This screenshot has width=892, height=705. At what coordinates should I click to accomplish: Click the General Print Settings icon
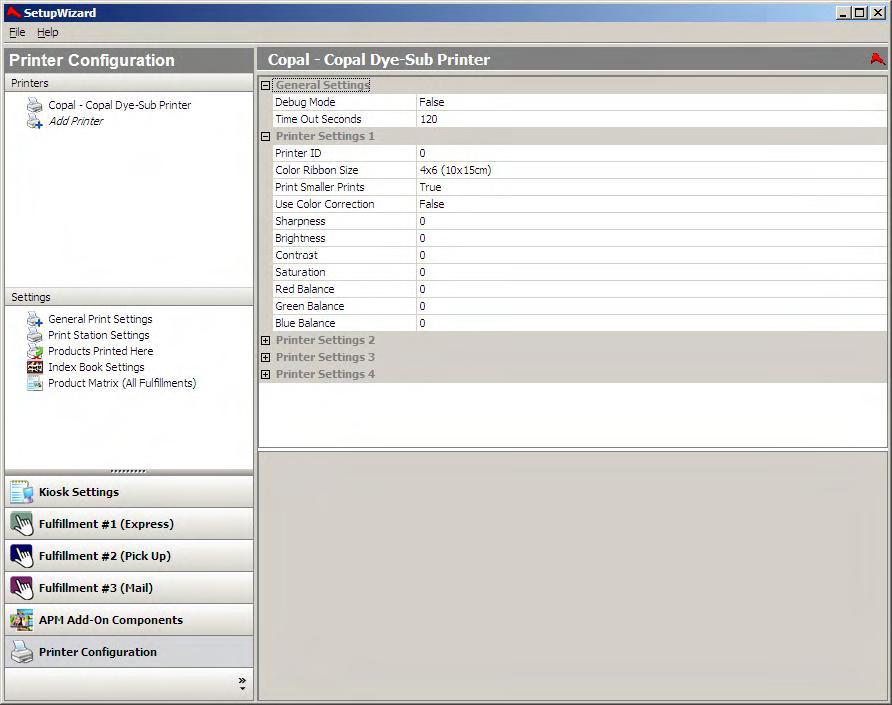35,319
